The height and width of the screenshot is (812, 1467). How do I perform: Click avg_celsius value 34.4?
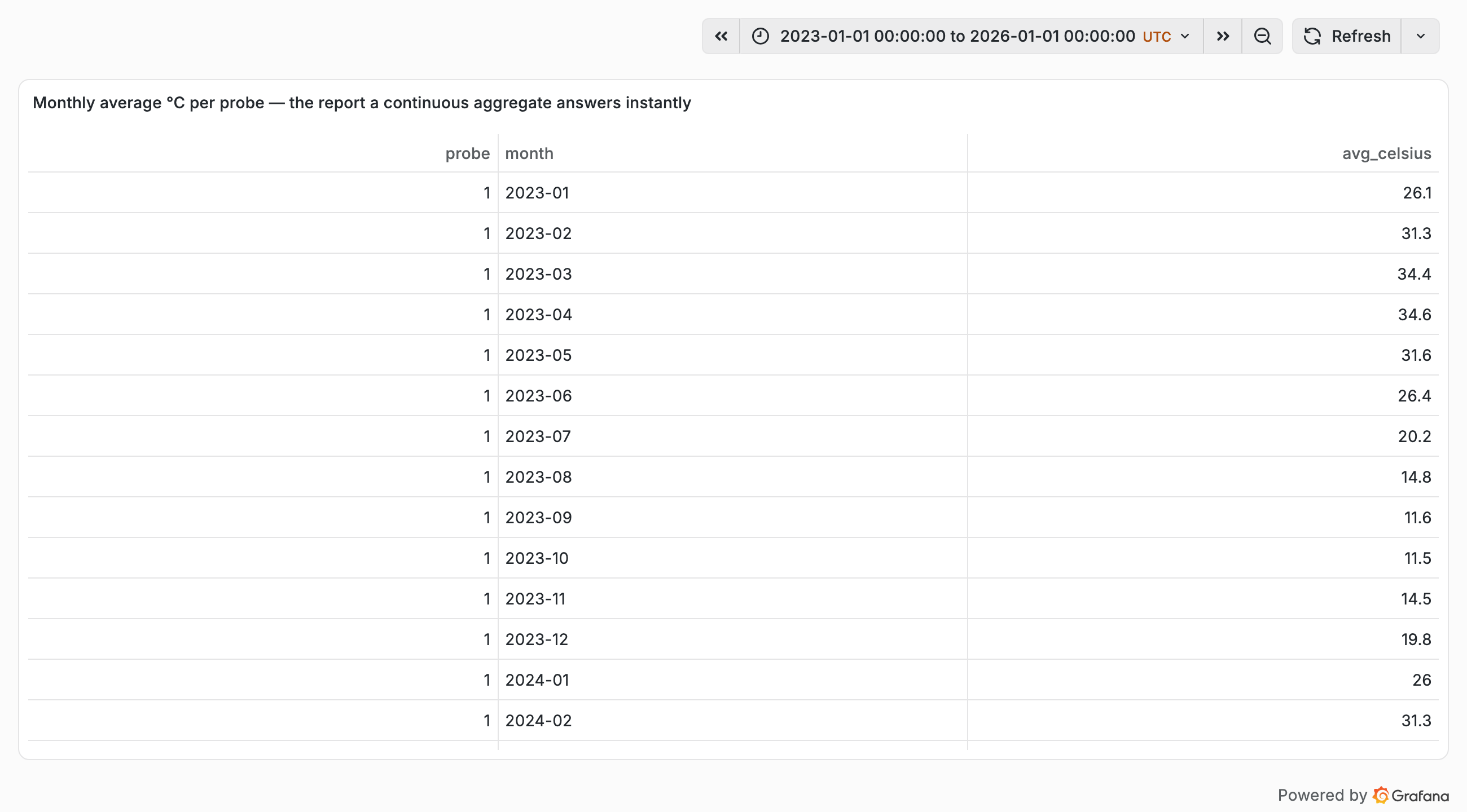point(1414,274)
